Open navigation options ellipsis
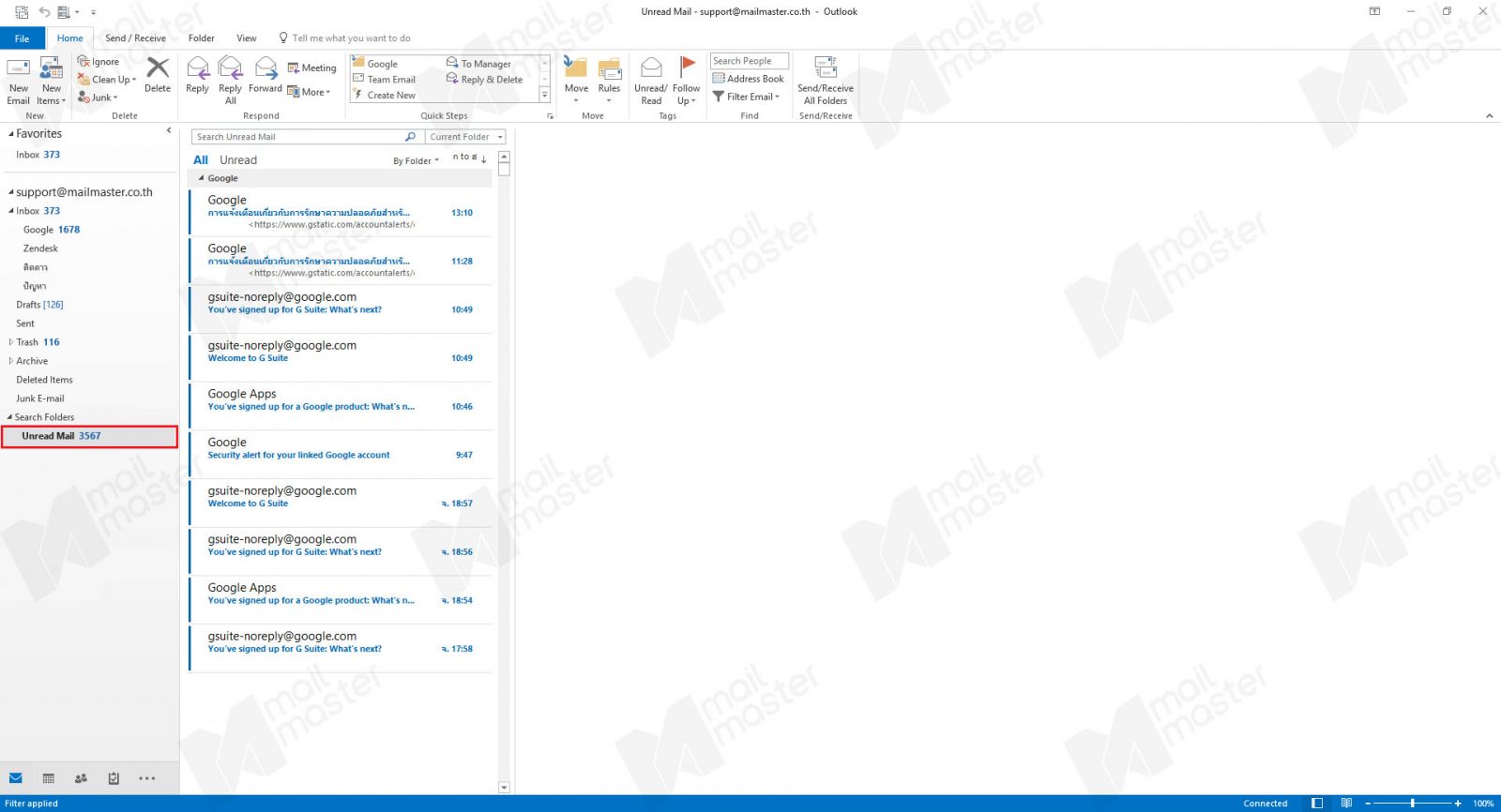The image size is (1501, 812). coord(147,778)
